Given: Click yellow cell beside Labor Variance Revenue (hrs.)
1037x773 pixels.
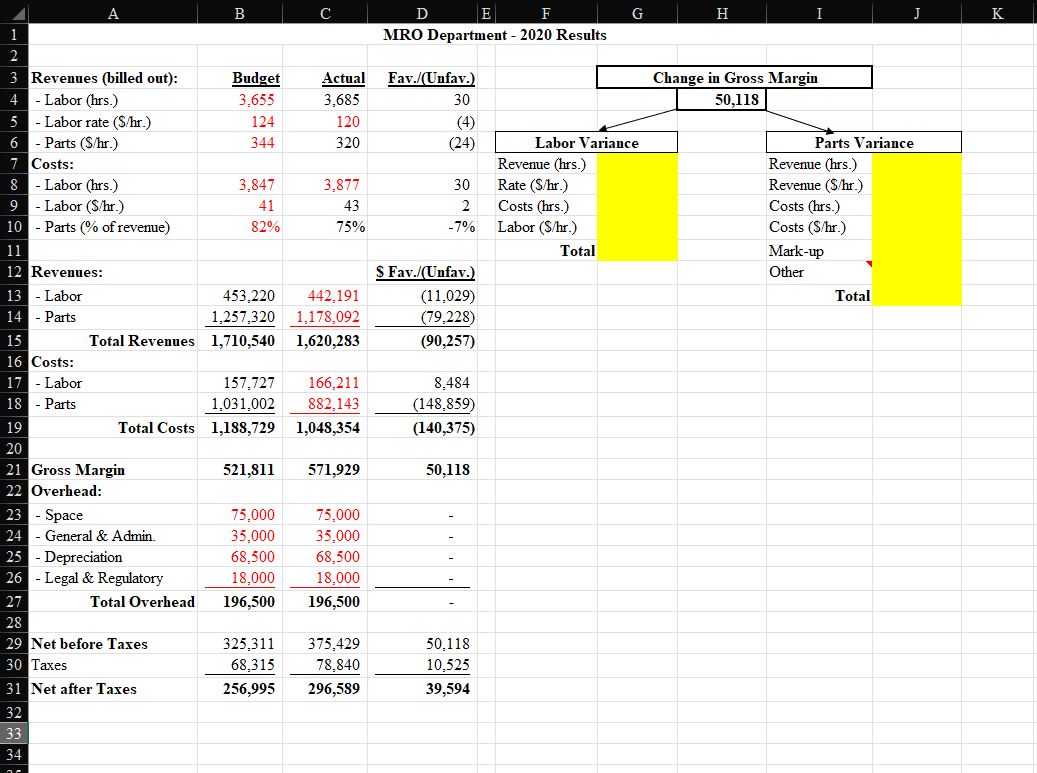Looking at the screenshot, I should pos(638,164).
